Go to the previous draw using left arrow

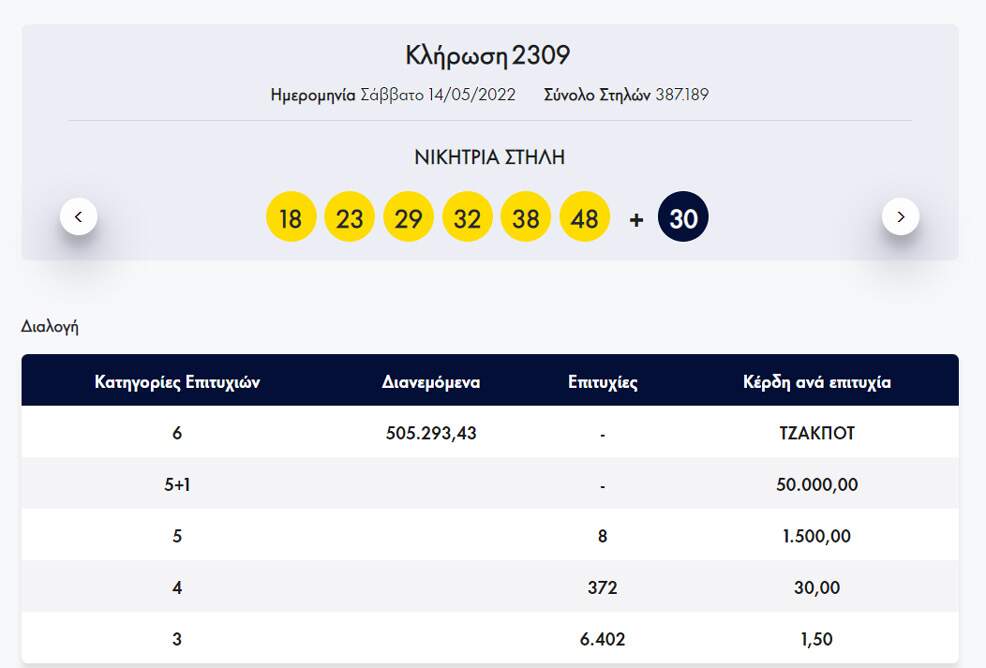pyautogui.click(x=79, y=216)
